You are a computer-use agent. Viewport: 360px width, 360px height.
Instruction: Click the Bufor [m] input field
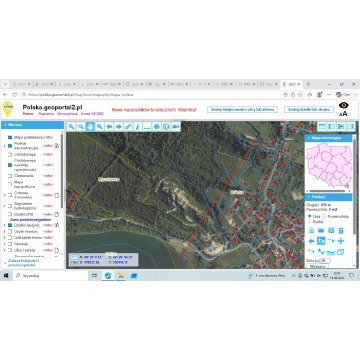(325, 261)
